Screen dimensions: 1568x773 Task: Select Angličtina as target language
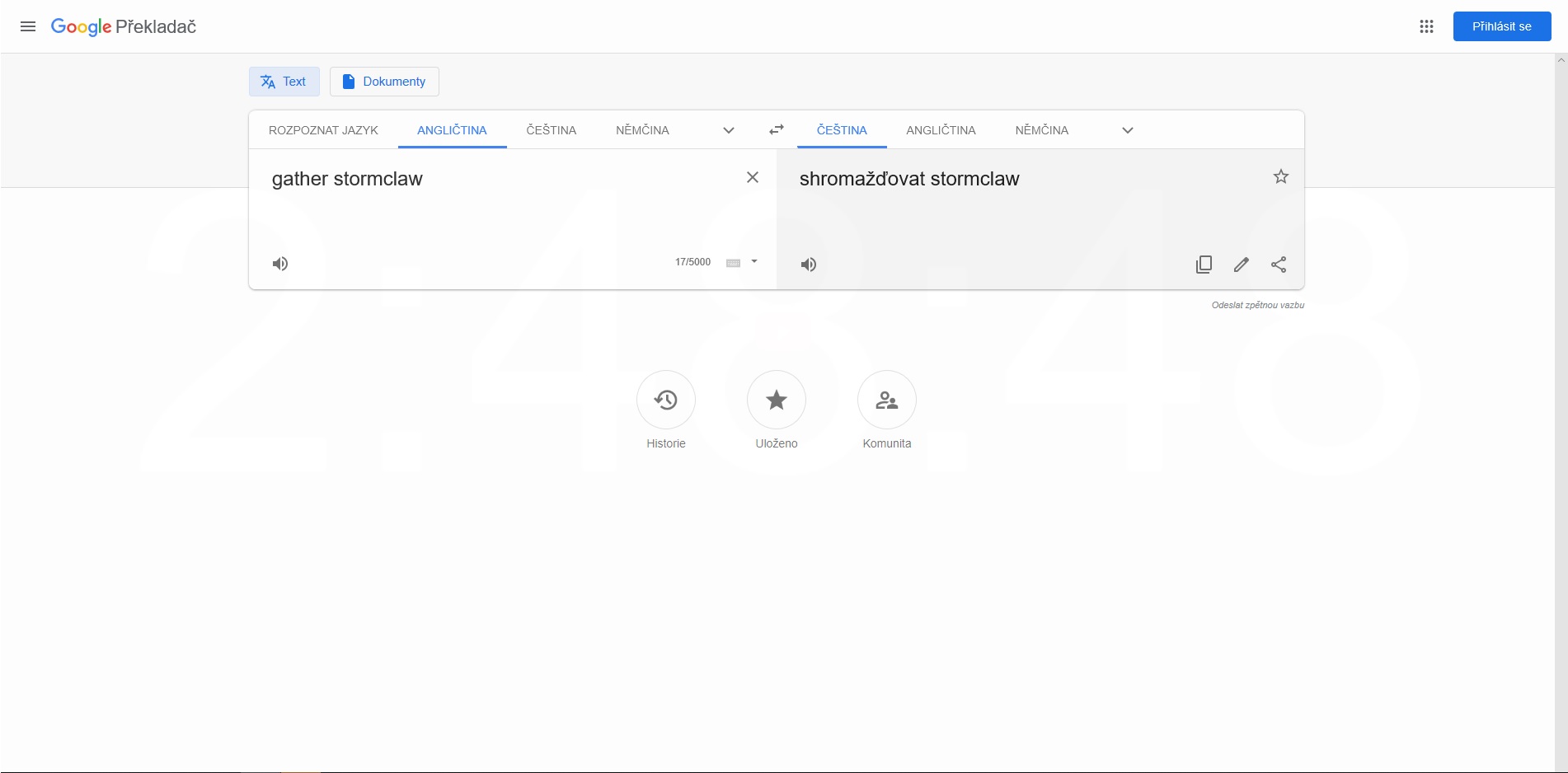point(941,130)
